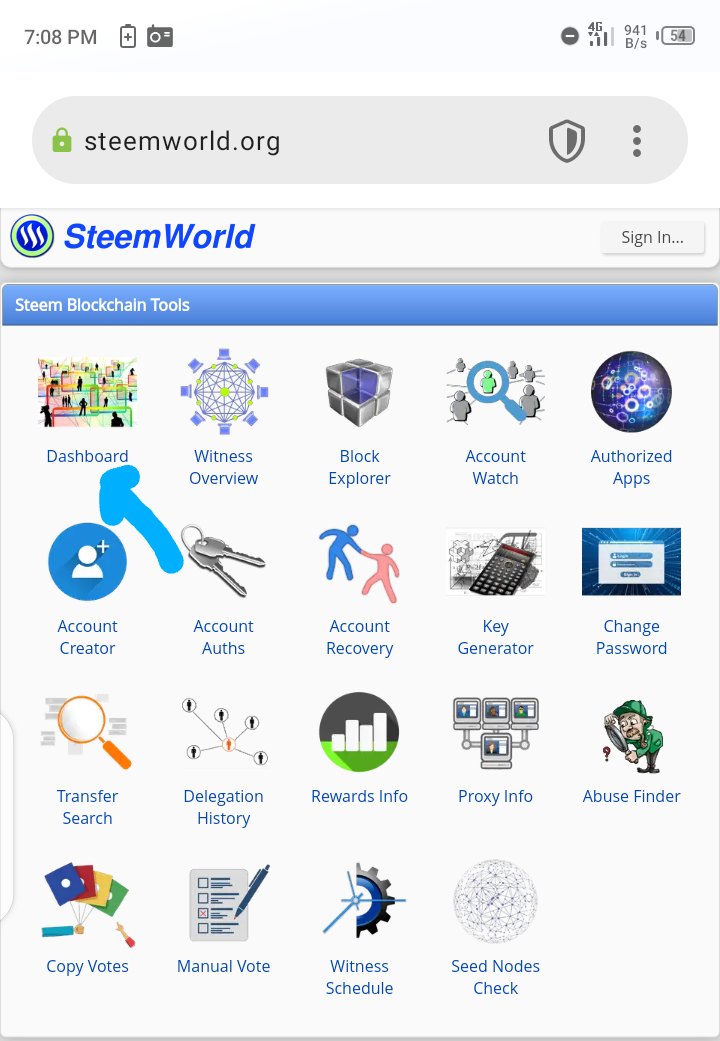Open the Witness Schedule gear-clock icon
Viewport: 720px width, 1041px height.
(x=364, y=900)
